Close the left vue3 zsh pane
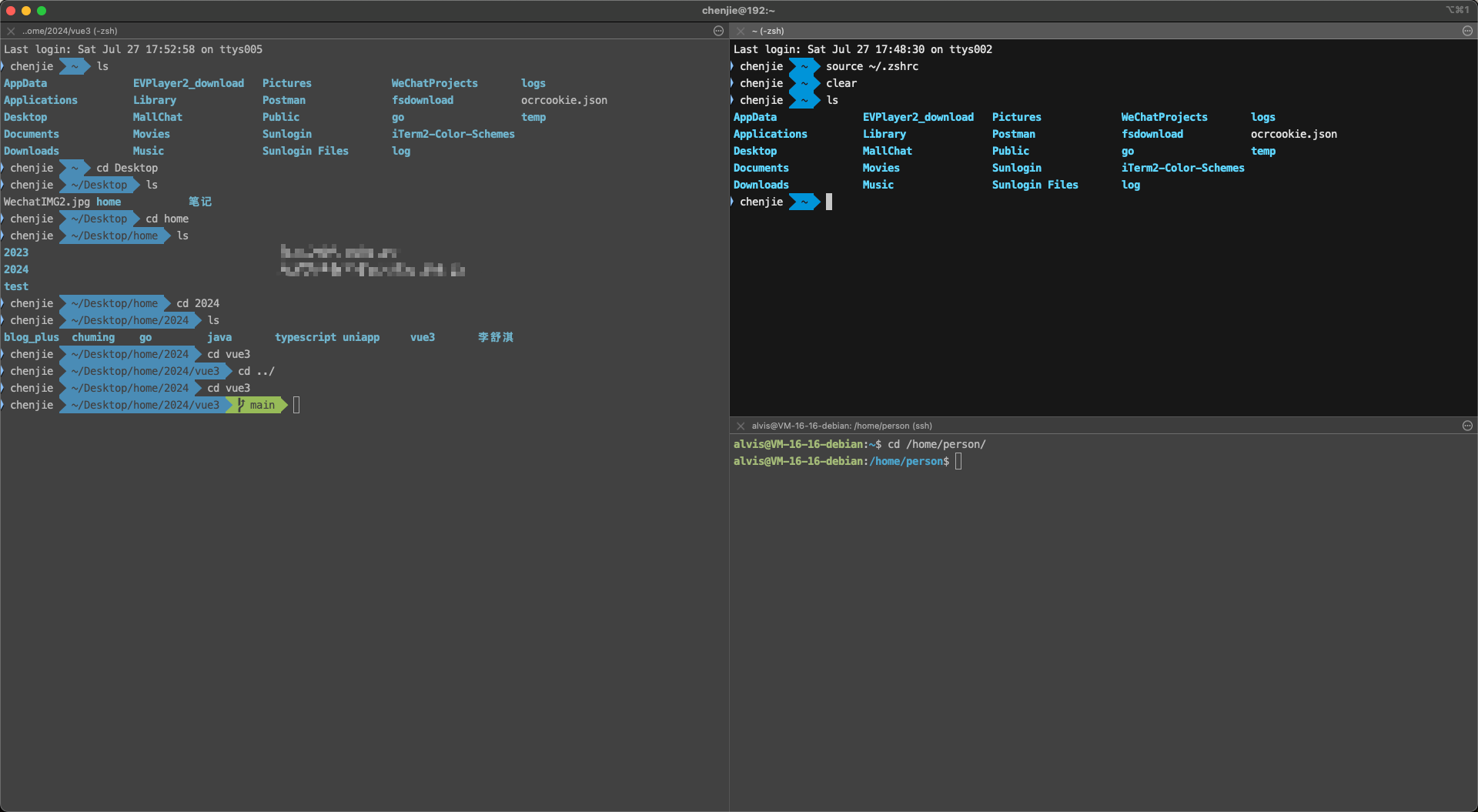 pos(11,31)
